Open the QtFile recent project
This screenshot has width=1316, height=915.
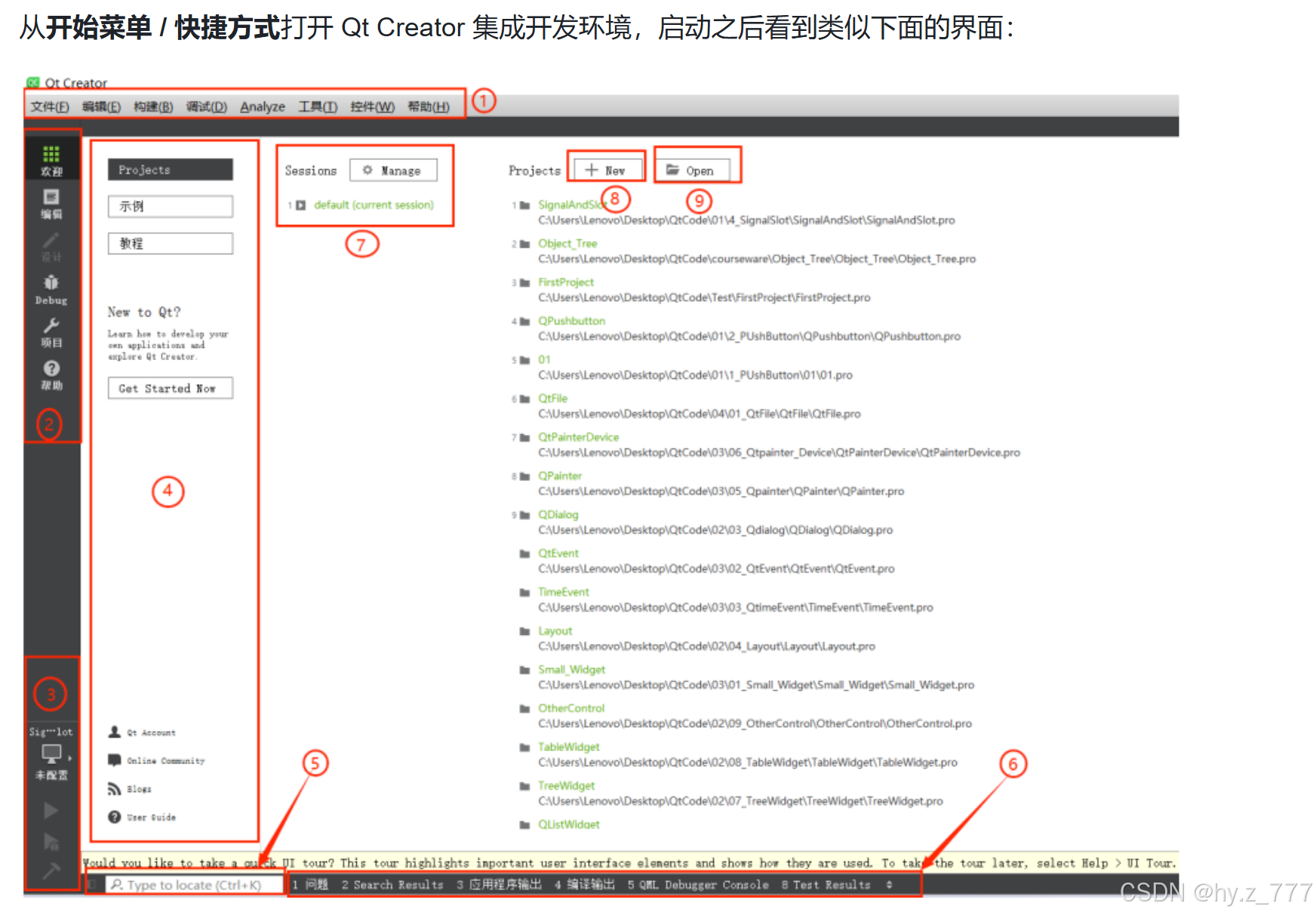point(552,398)
